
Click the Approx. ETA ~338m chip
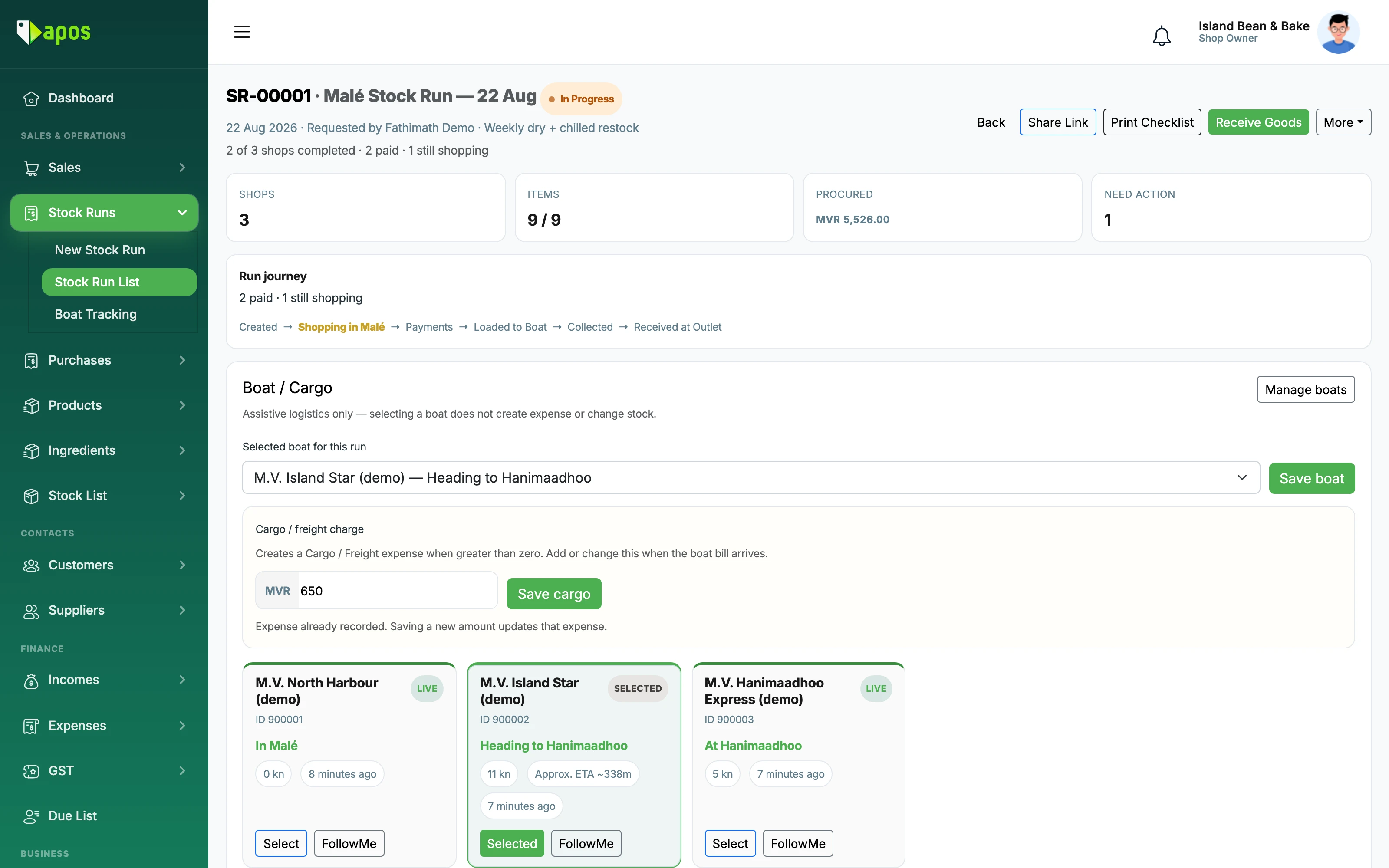[583, 774]
